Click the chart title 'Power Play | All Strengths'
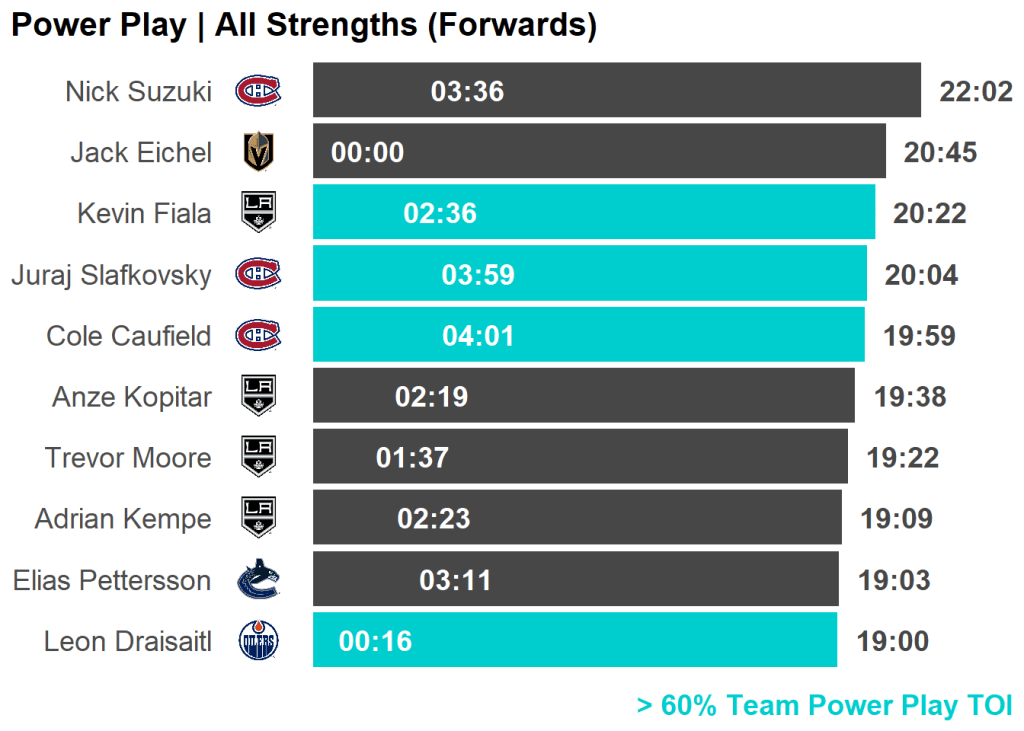The image size is (1024, 731). click(x=303, y=25)
